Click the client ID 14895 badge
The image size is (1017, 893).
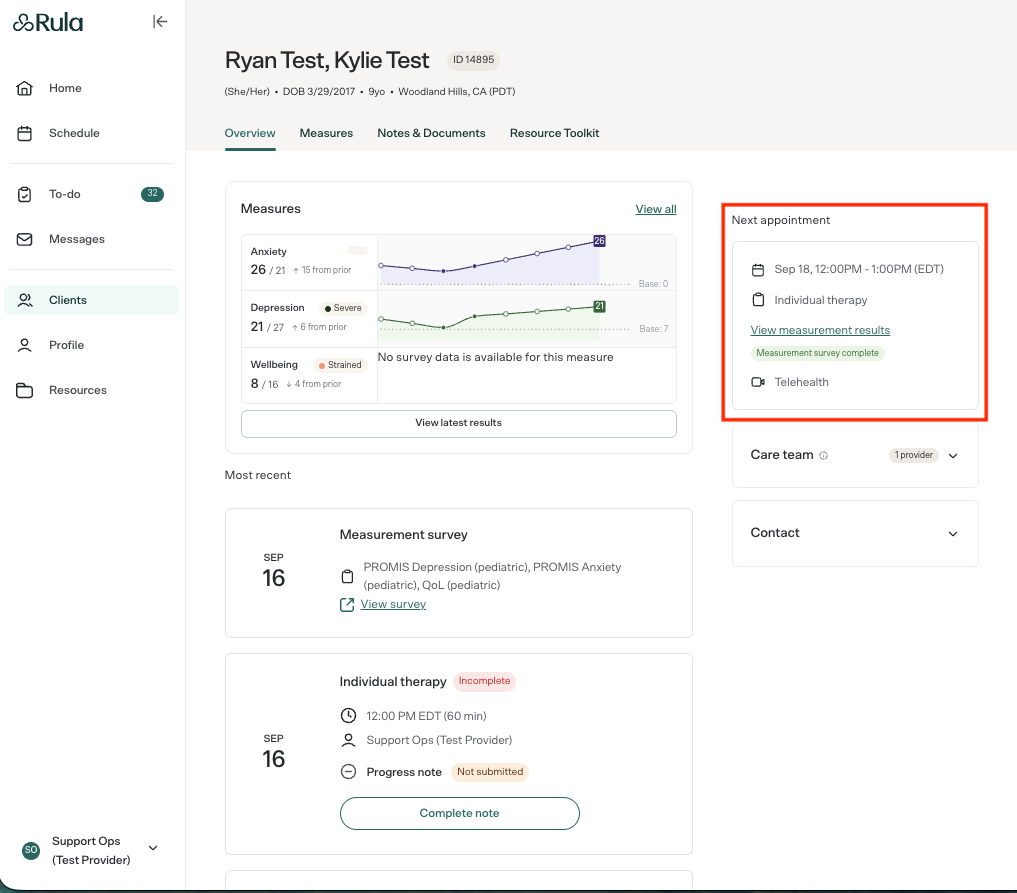tap(473, 60)
